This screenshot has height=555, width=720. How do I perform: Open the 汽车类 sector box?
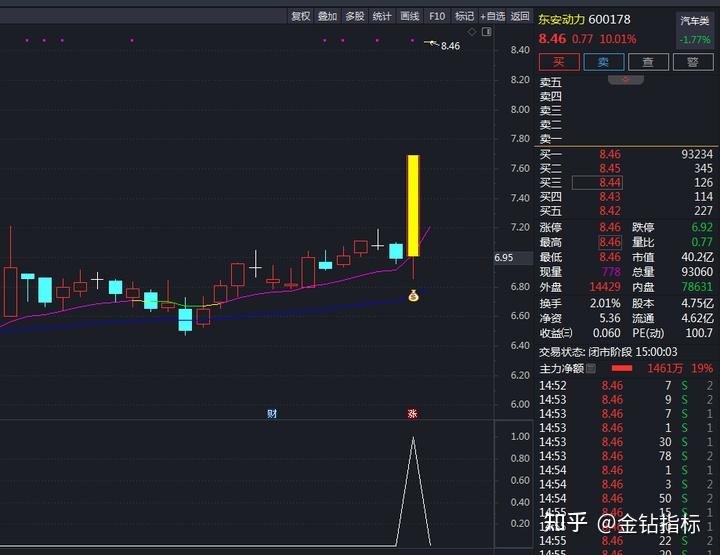pyautogui.click(x=695, y=30)
